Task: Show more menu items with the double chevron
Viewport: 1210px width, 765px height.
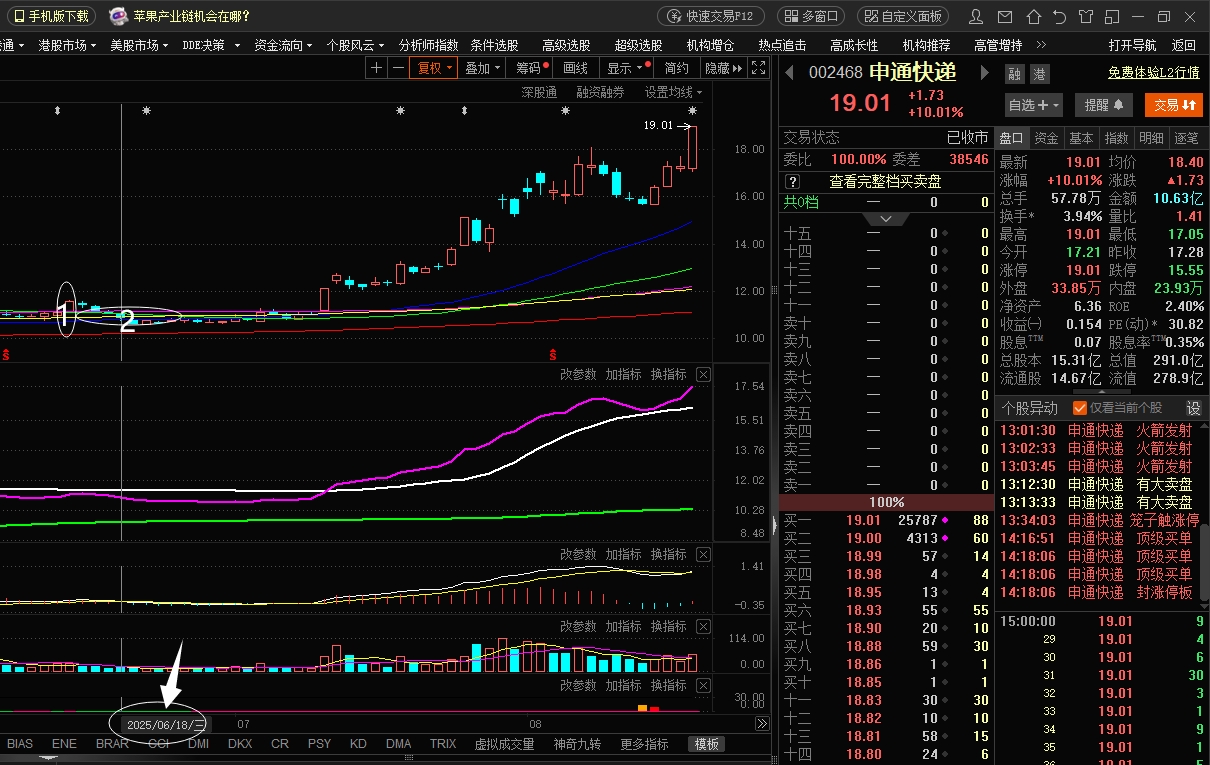Action: pyautogui.click(x=1041, y=45)
